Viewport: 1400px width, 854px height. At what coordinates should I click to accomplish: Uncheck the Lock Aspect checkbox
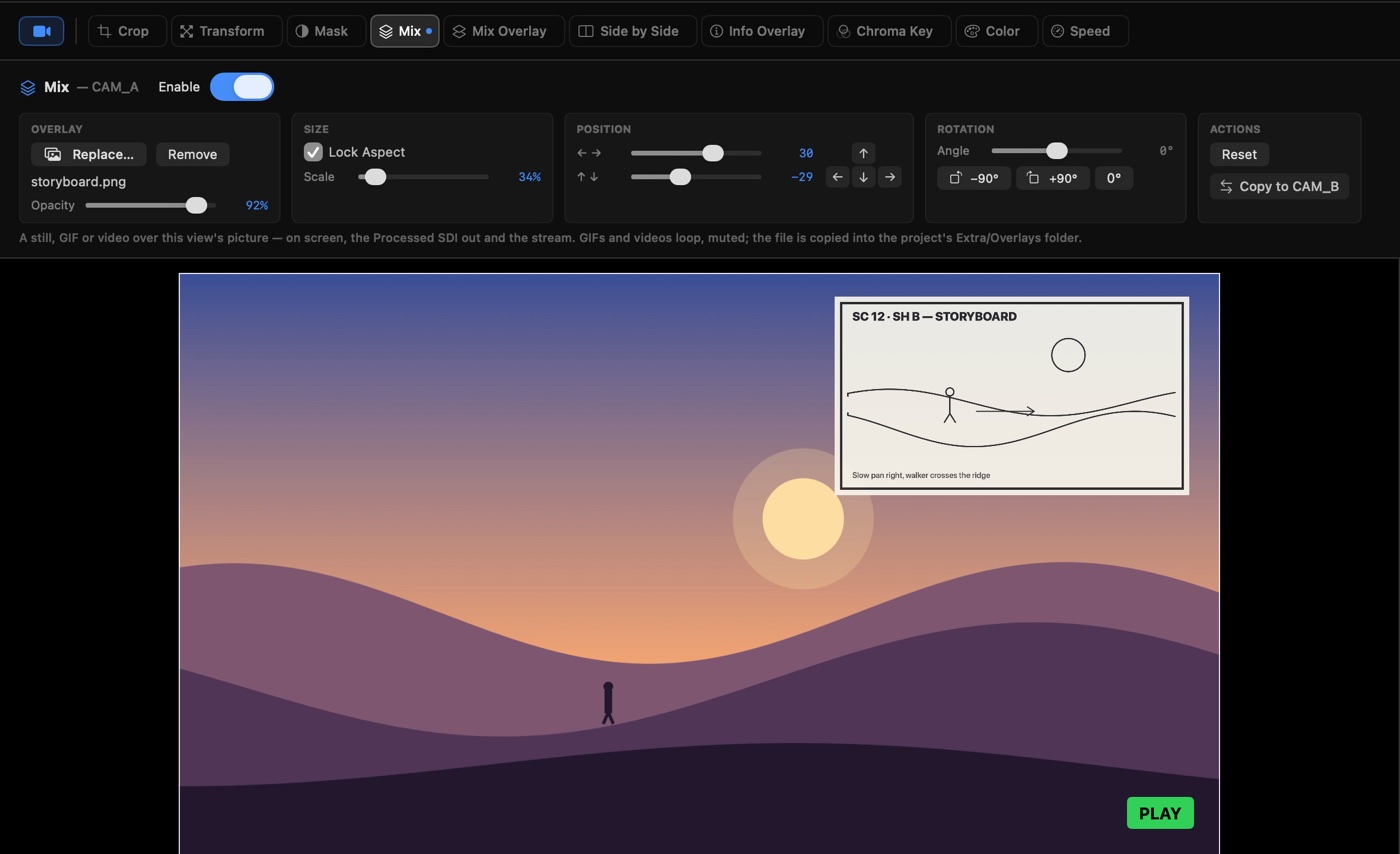click(313, 152)
